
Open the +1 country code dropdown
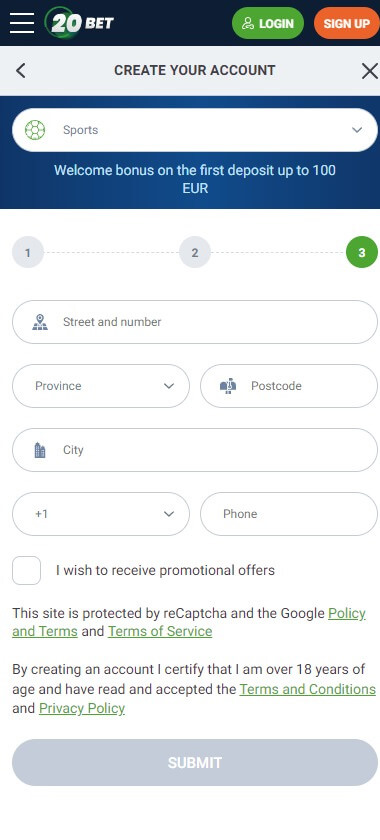(x=101, y=514)
